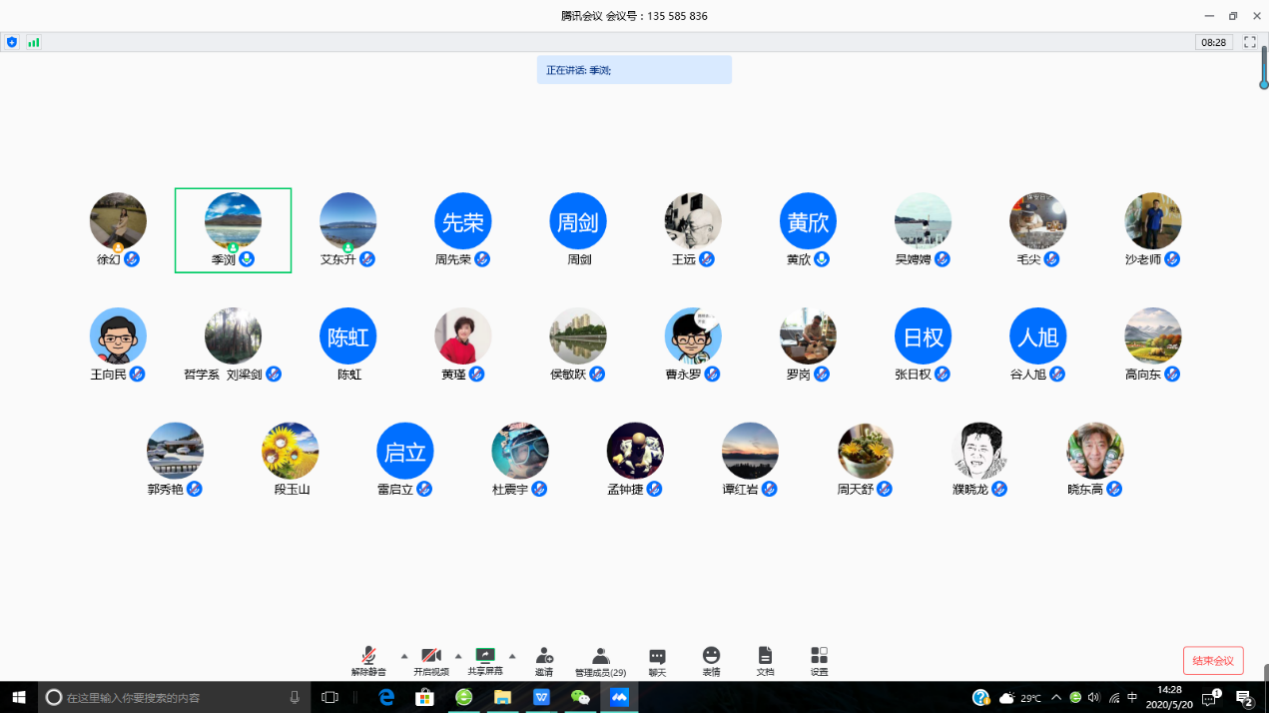Click the green network signal icon

coord(34,42)
